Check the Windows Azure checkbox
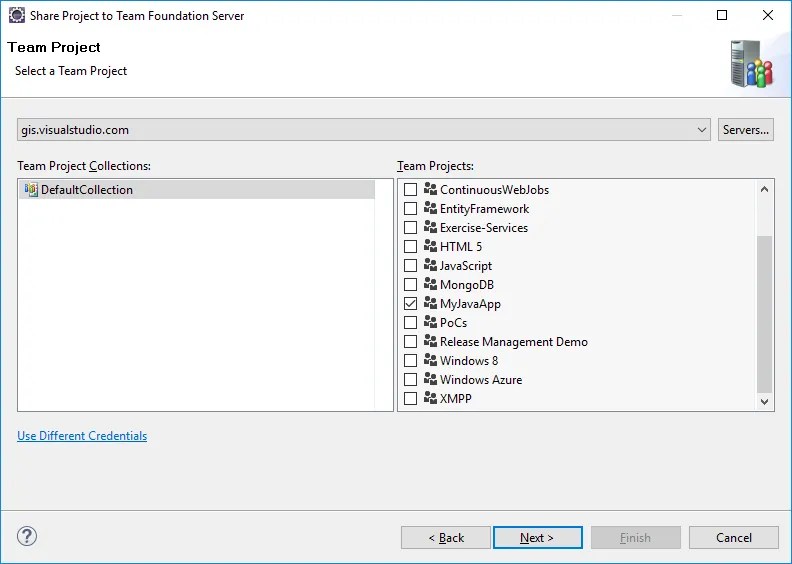This screenshot has height=564, width=792. tap(411, 379)
